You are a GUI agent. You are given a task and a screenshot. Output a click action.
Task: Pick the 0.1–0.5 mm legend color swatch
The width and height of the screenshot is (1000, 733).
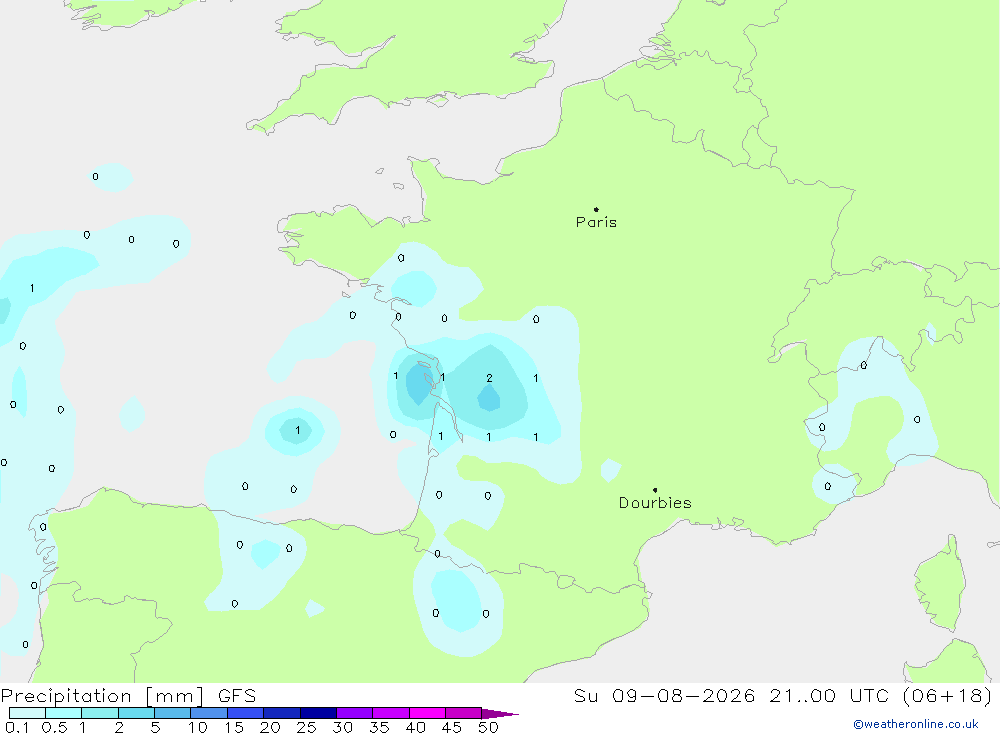tap(27, 713)
